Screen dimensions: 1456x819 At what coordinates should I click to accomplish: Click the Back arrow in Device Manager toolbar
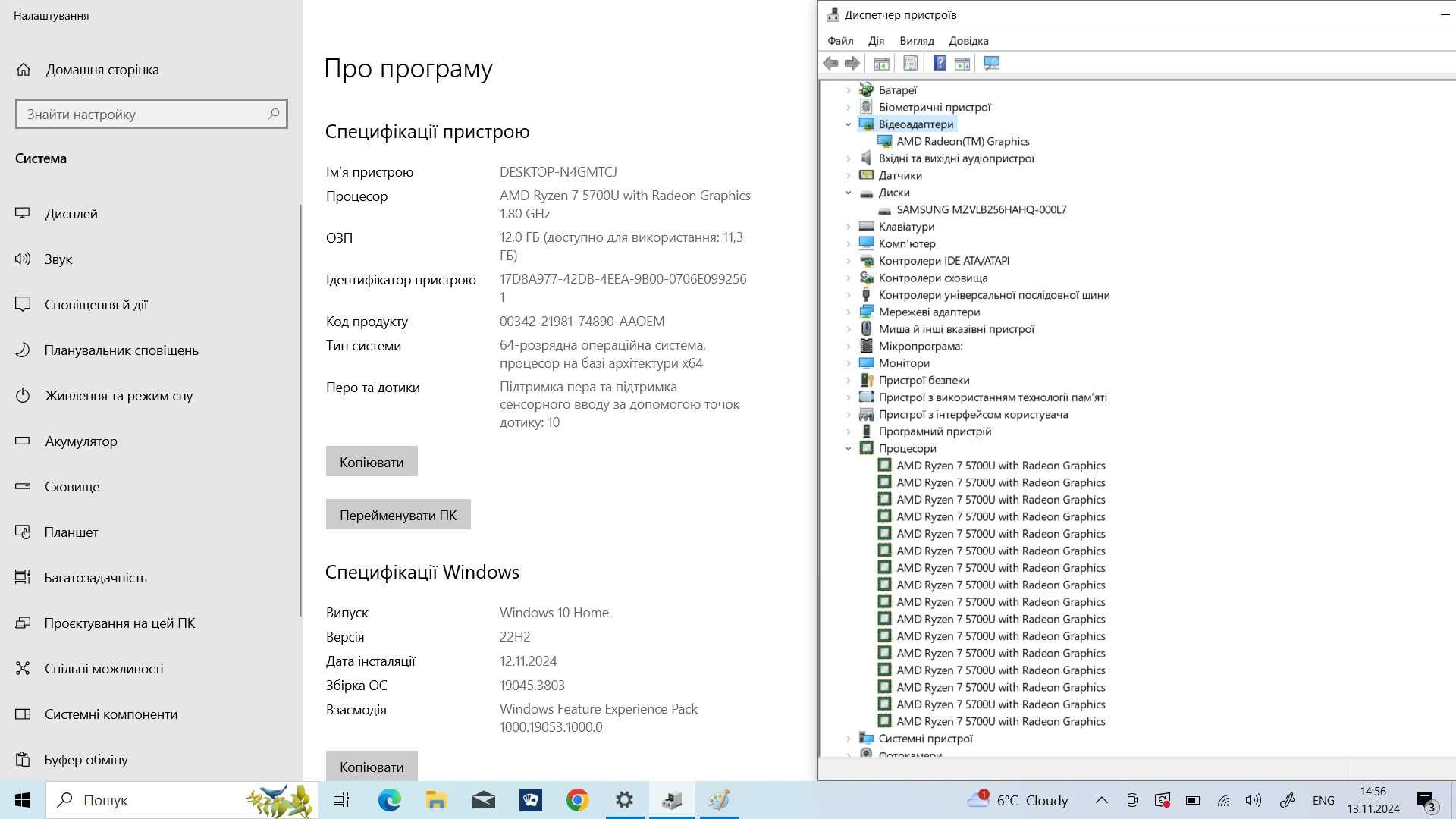830,63
